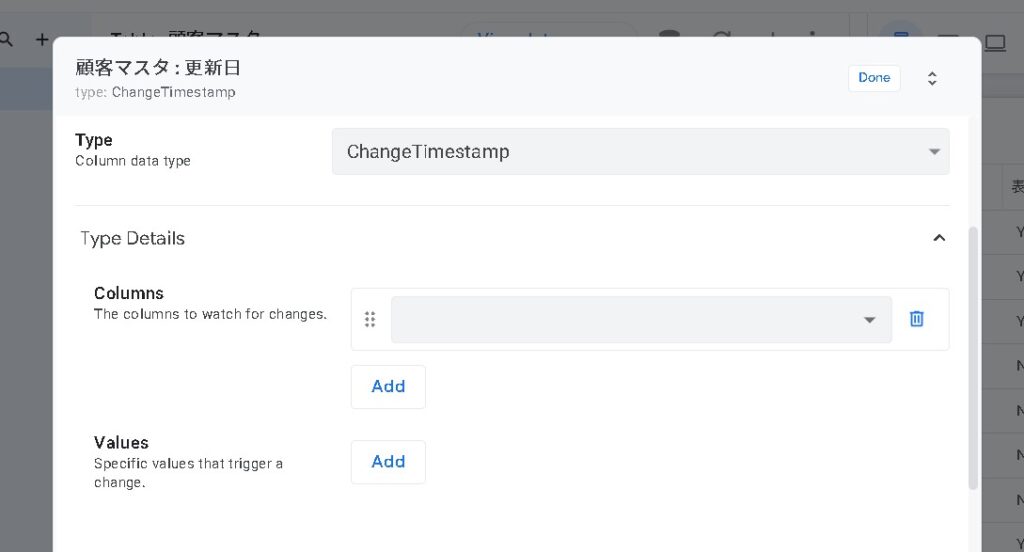Viewport: 1024px width, 552px height.
Task: Click the search magnifier icon in the sidebar
Action: (x=6, y=39)
